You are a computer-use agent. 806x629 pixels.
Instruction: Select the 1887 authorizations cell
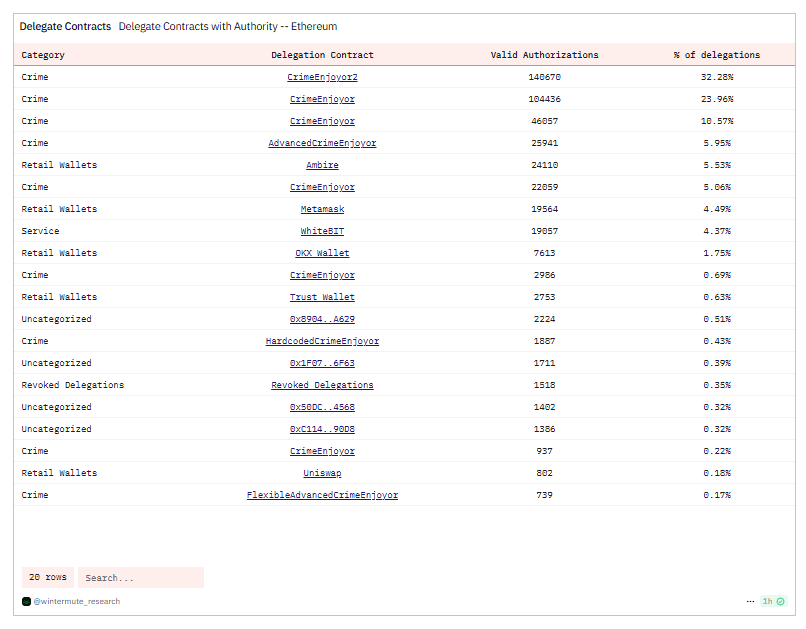[x=544, y=341]
